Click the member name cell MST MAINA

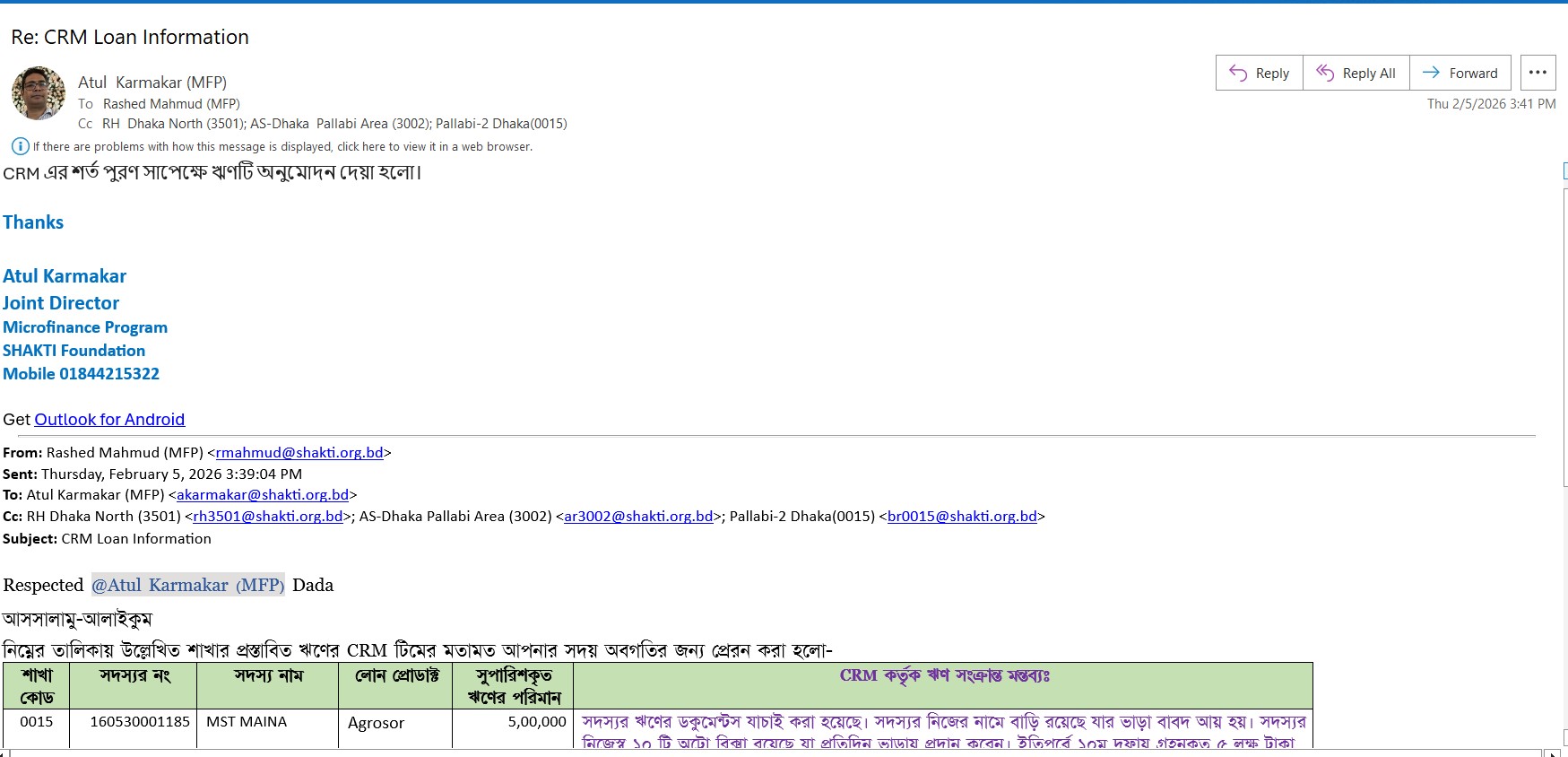247,722
